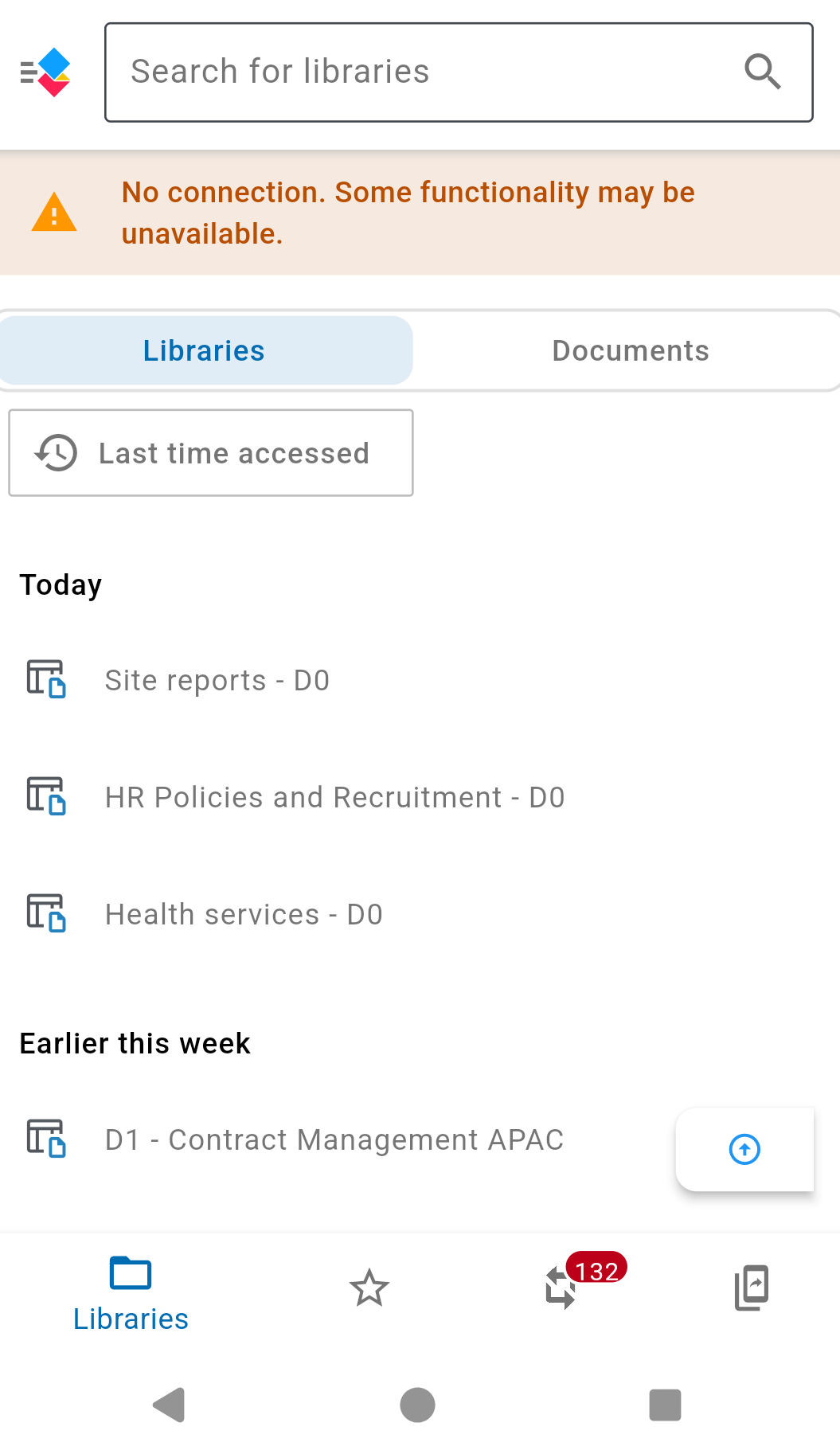Tap the orange warning triangle icon
840x1446 pixels.
coord(54,213)
